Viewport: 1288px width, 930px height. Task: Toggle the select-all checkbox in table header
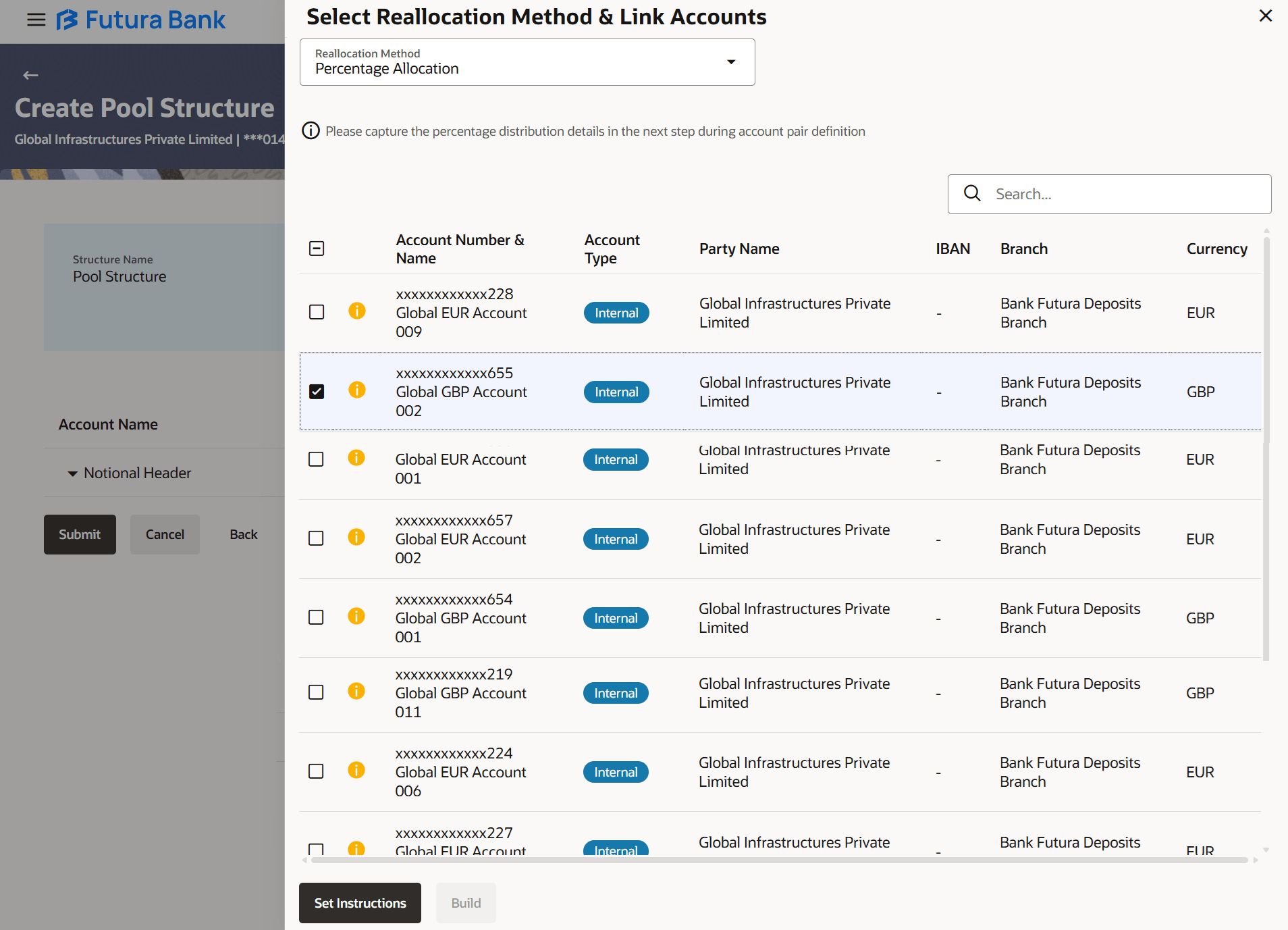[x=317, y=249]
